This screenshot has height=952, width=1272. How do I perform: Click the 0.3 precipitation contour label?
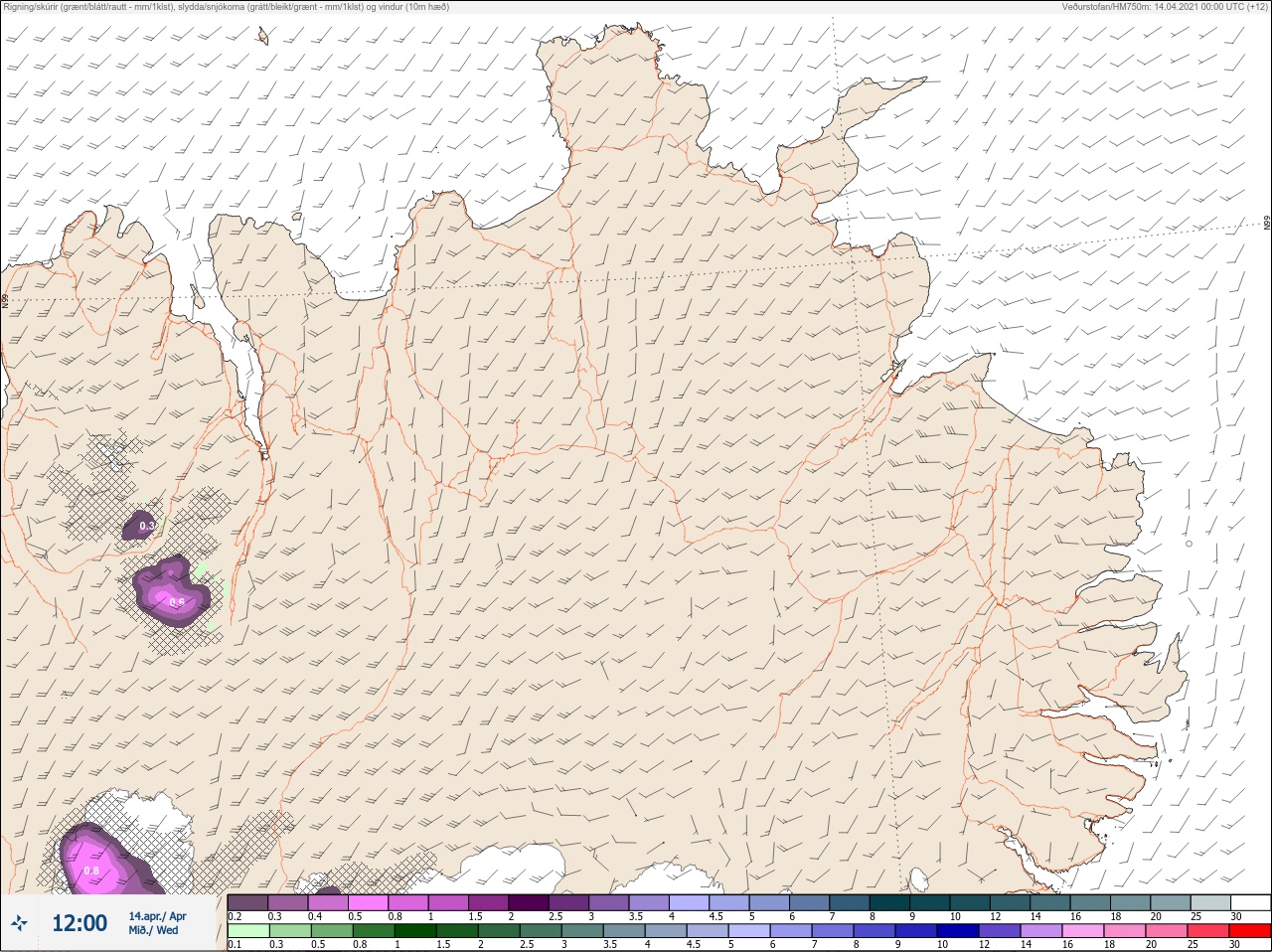tap(147, 526)
